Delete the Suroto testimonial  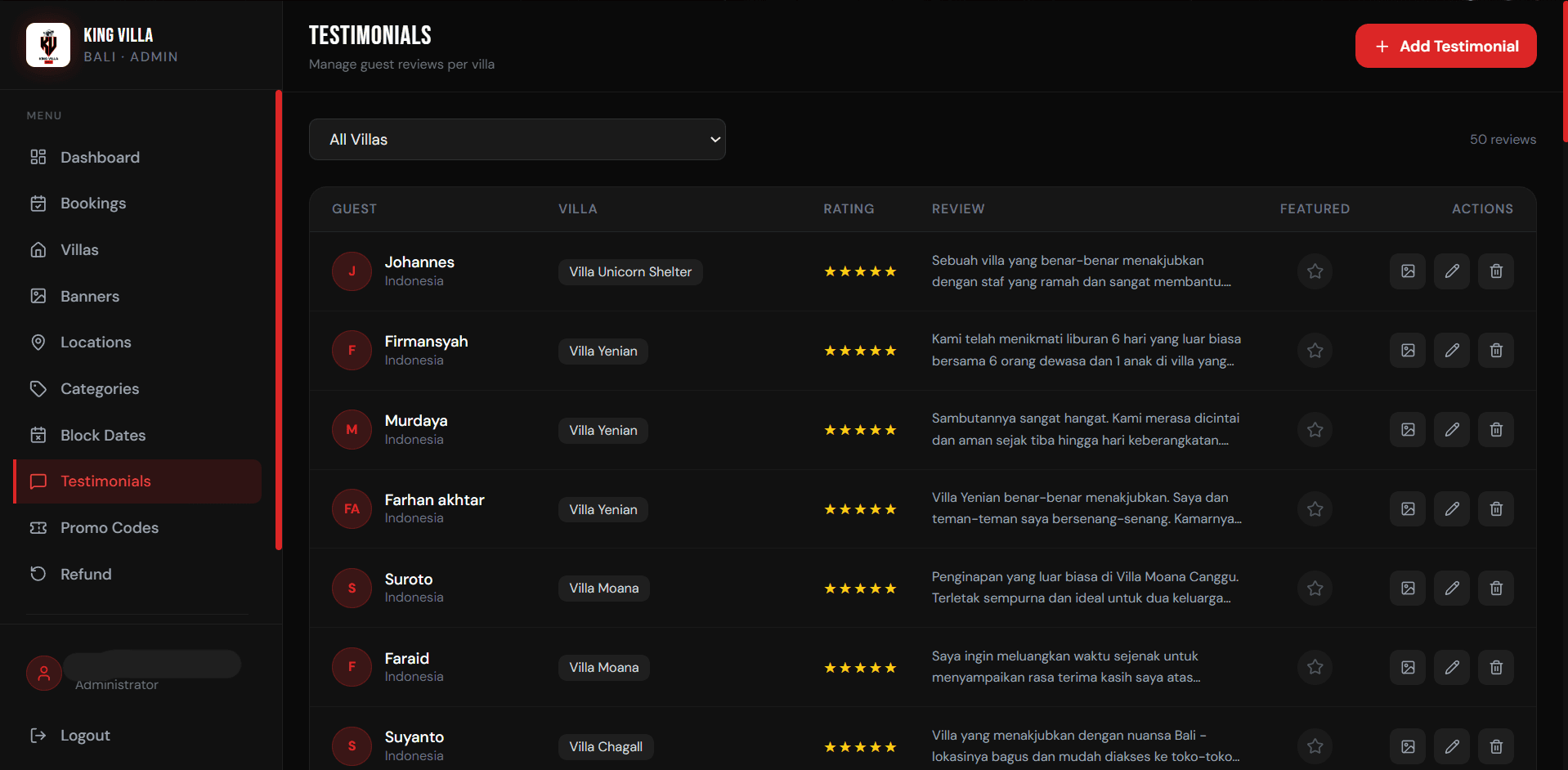(1496, 589)
